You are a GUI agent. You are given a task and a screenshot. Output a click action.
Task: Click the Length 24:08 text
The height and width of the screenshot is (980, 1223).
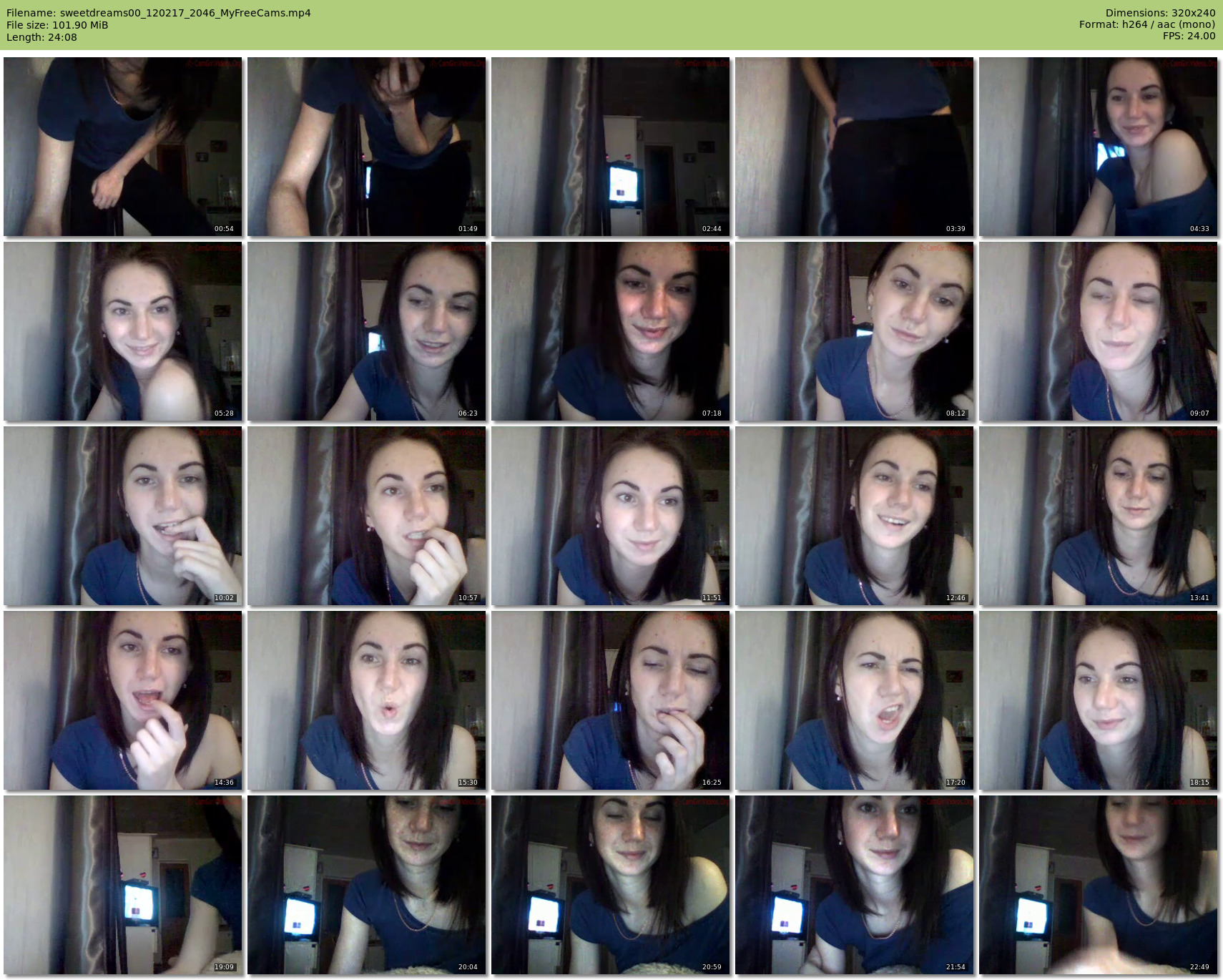(x=41, y=37)
